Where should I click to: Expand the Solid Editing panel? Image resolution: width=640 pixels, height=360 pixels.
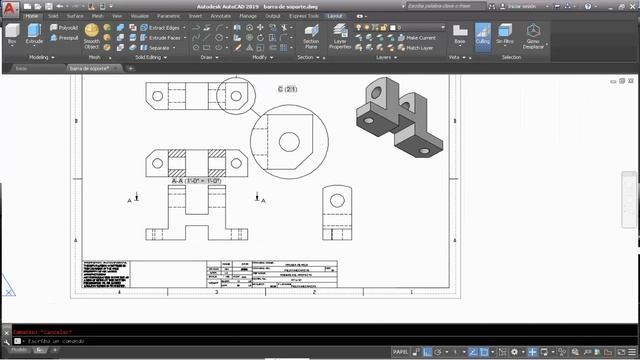(151, 58)
